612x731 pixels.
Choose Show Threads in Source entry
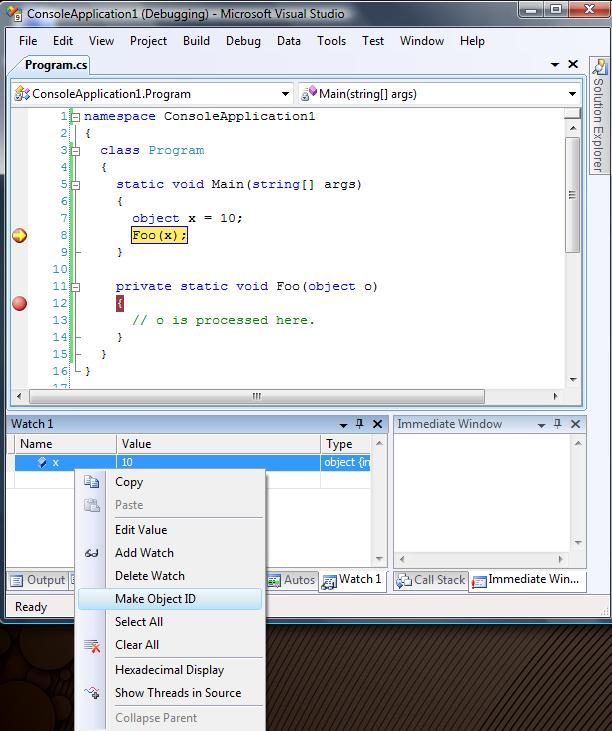(170, 693)
